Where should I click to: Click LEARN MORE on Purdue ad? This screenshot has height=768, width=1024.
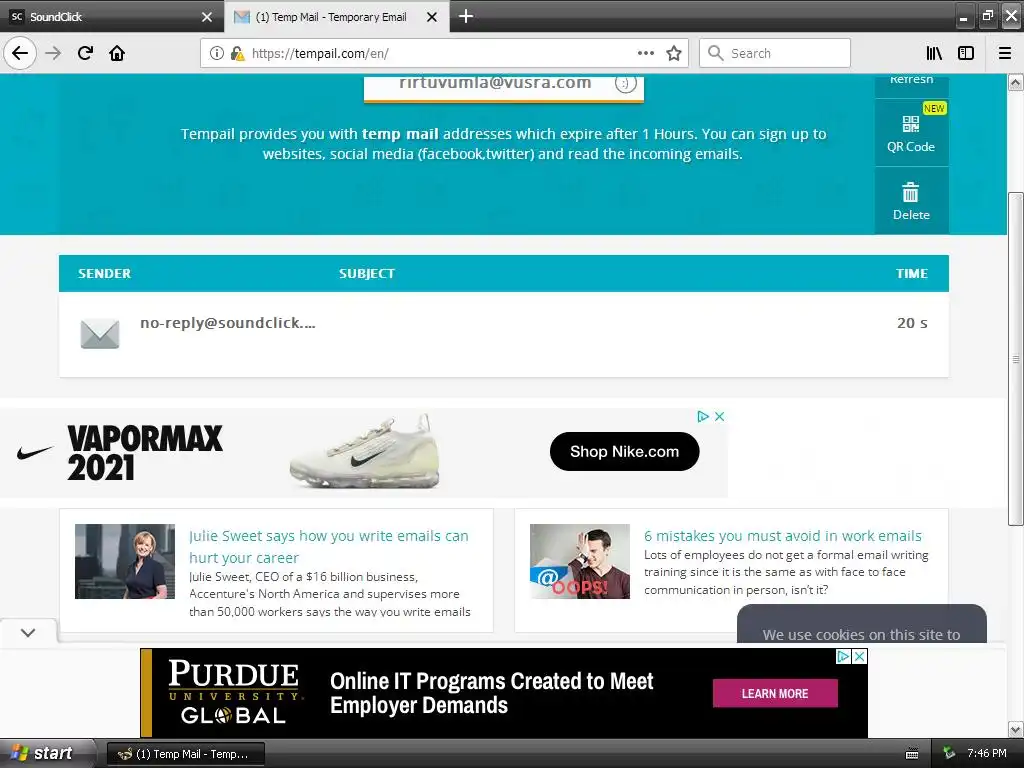(775, 694)
